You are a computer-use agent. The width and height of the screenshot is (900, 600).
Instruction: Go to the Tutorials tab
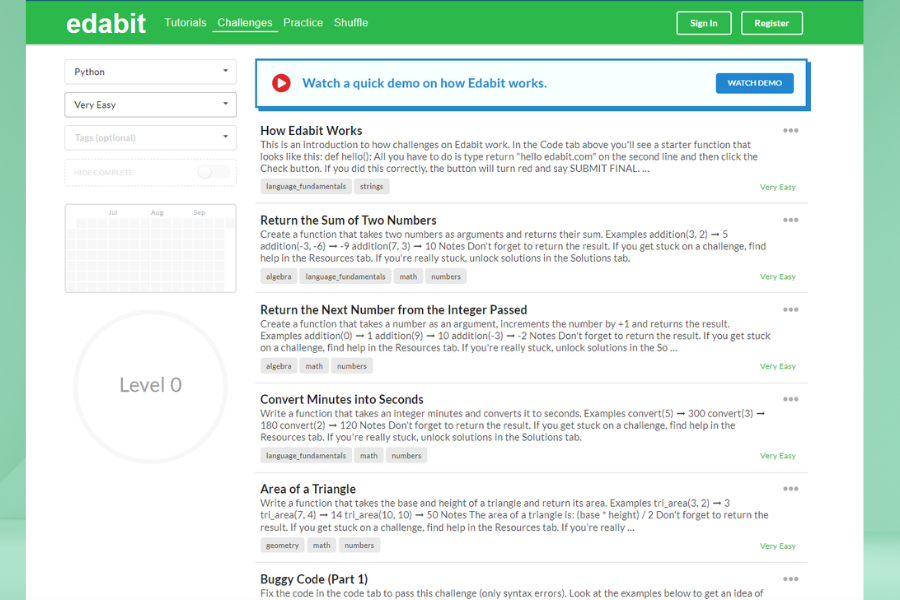coord(185,22)
